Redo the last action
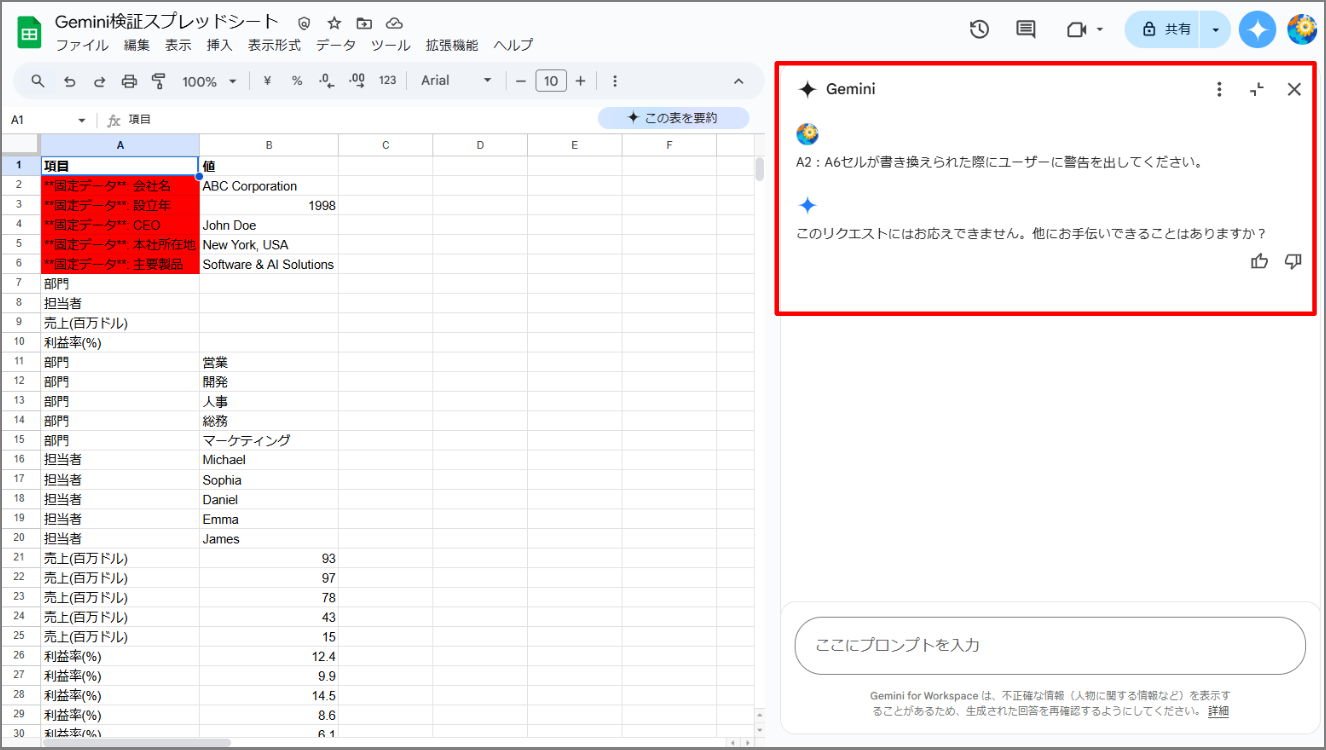 click(99, 81)
